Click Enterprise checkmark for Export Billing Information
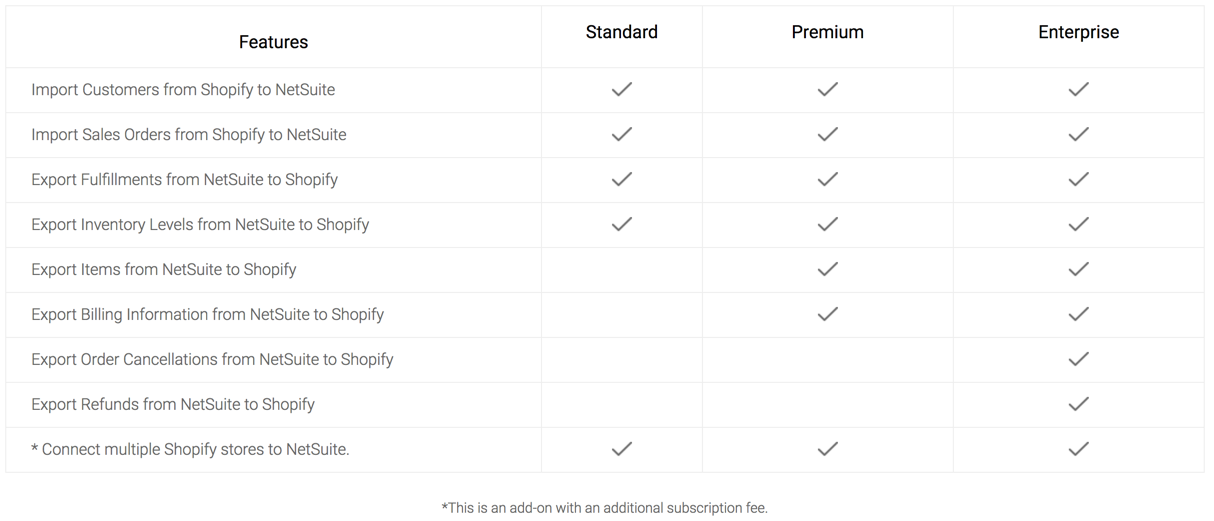Viewport: 1214px width, 521px height. click(x=1079, y=314)
